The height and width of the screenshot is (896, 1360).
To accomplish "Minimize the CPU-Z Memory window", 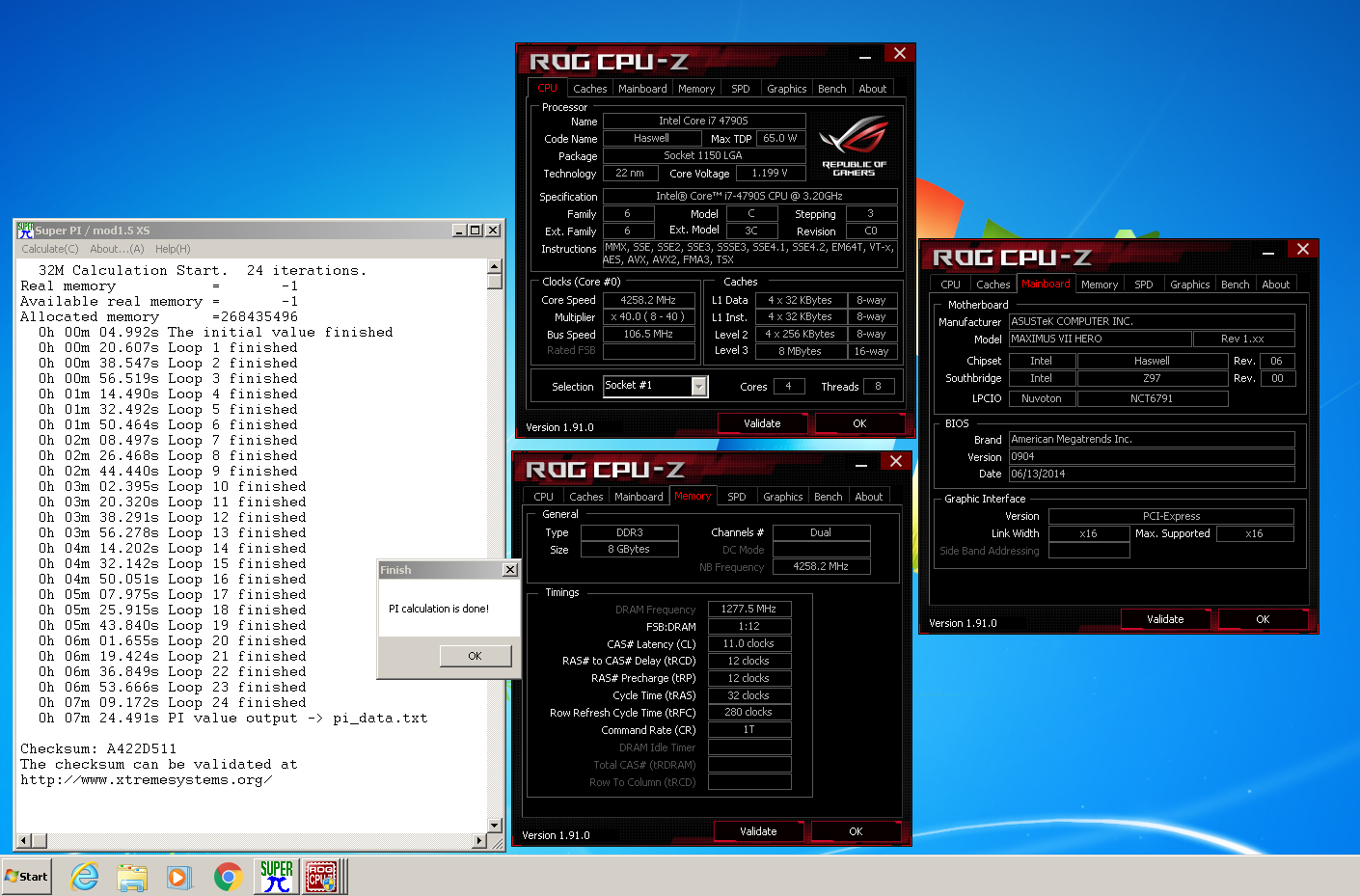I will [861, 465].
